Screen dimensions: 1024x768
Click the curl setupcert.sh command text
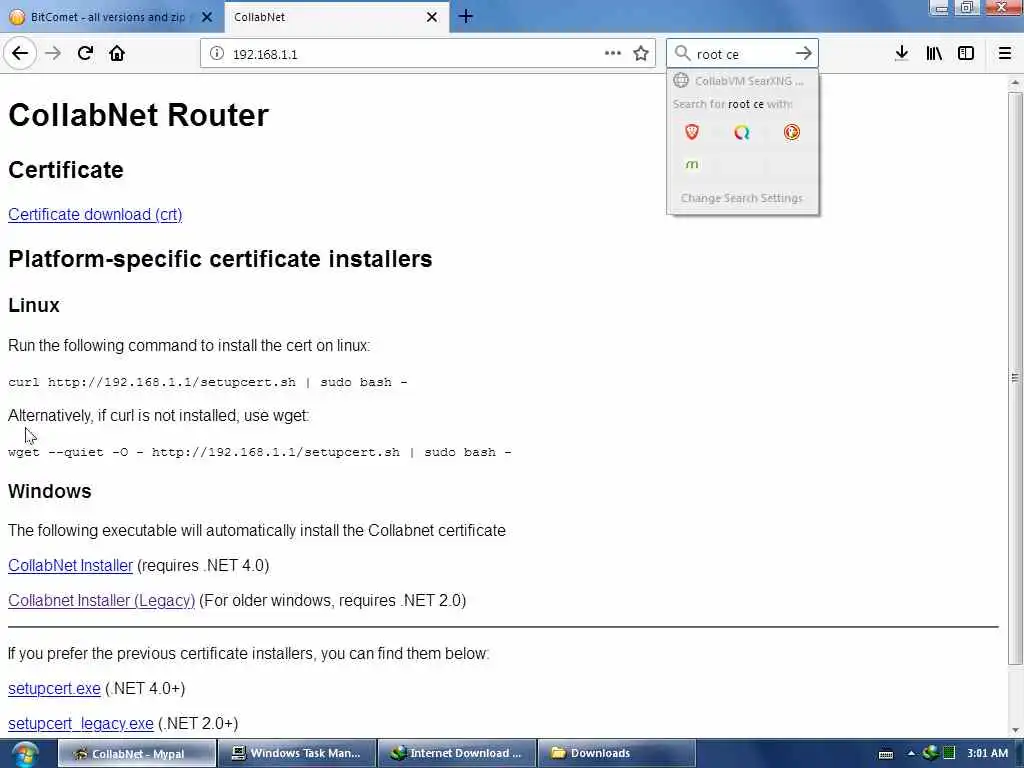point(208,382)
